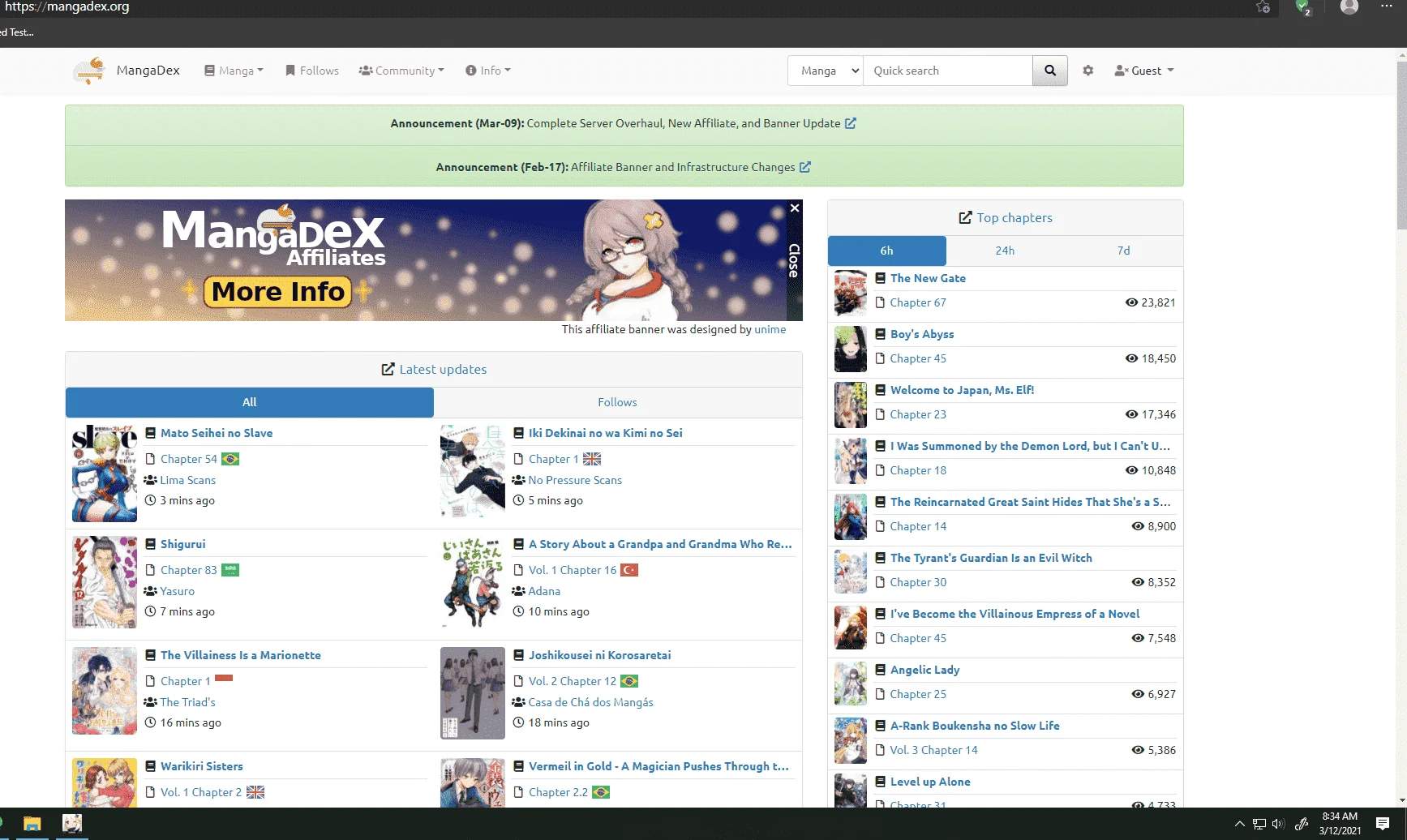Image resolution: width=1407 pixels, height=840 pixels.
Task: Open Feb-17 announcement external link icon
Action: tap(805, 167)
